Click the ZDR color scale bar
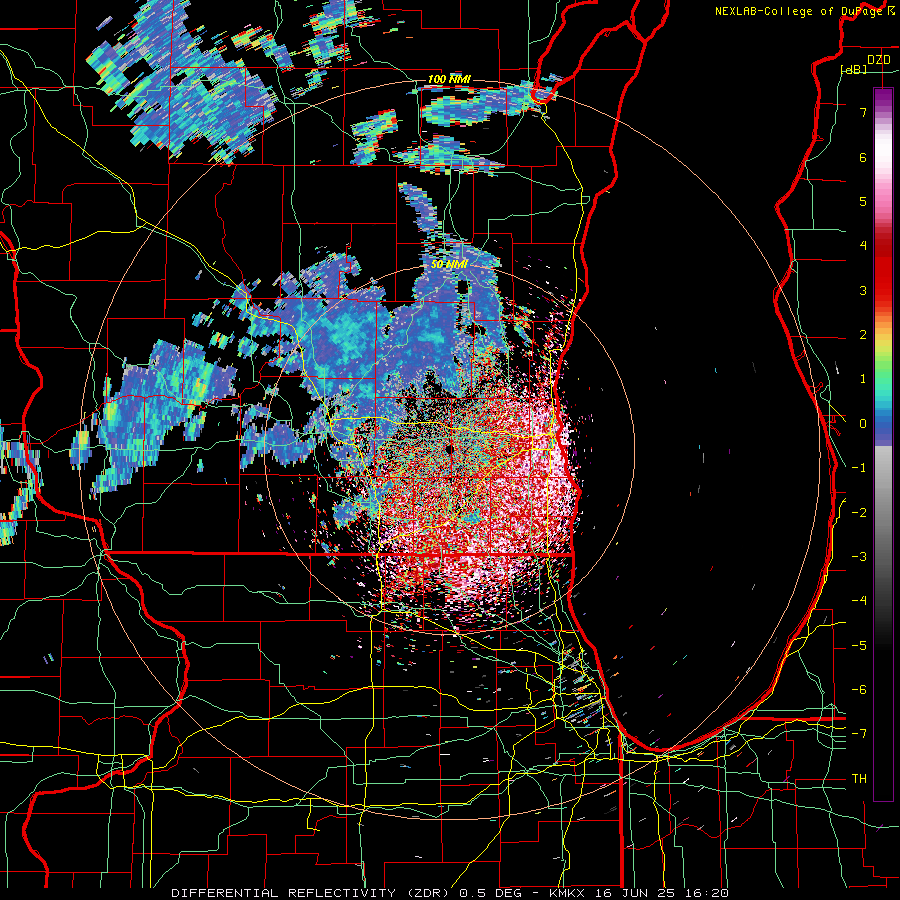900x900 pixels. (x=883, y=444)
